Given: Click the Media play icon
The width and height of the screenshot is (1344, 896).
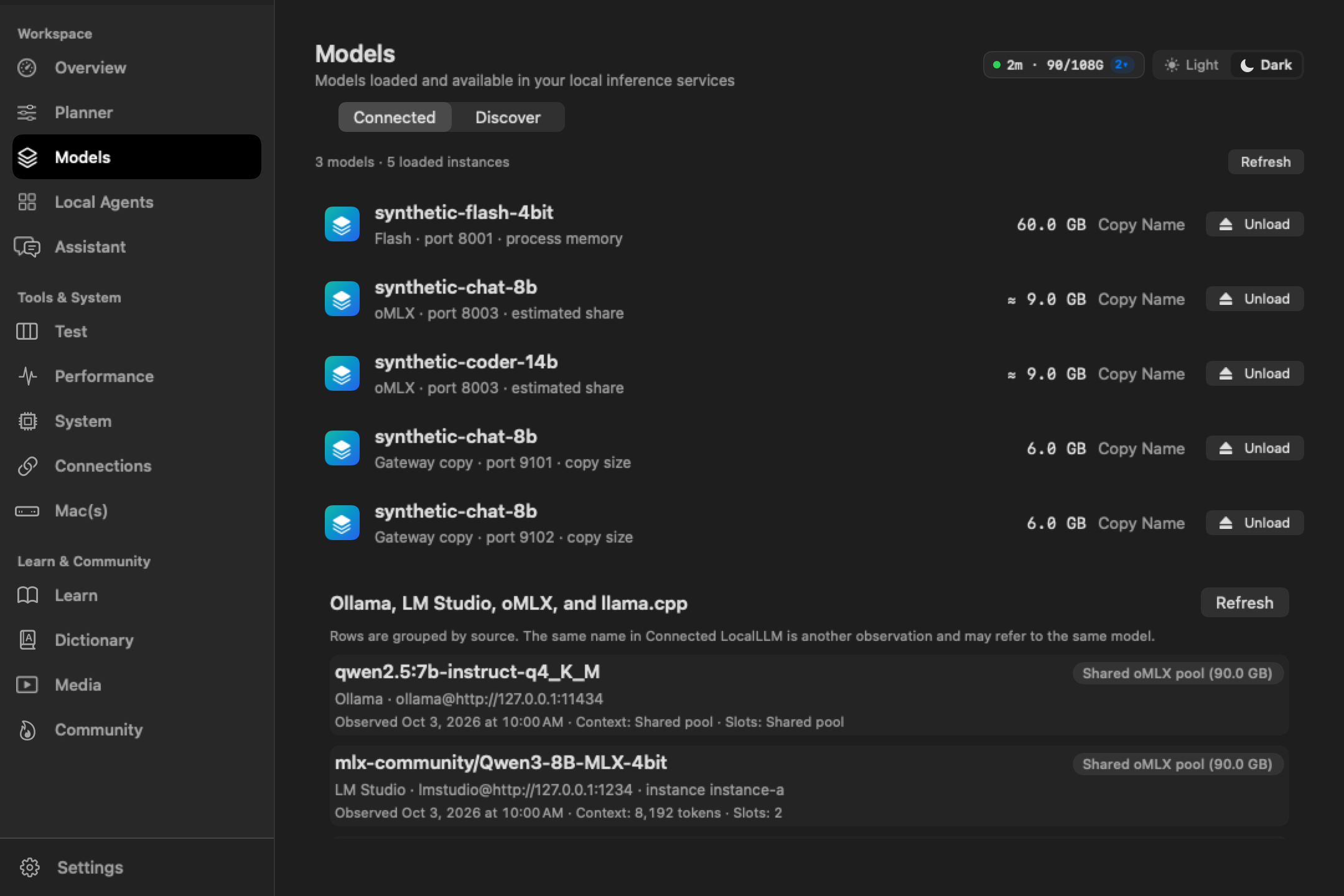Looking at the screenshot, I should pos(27,685).
